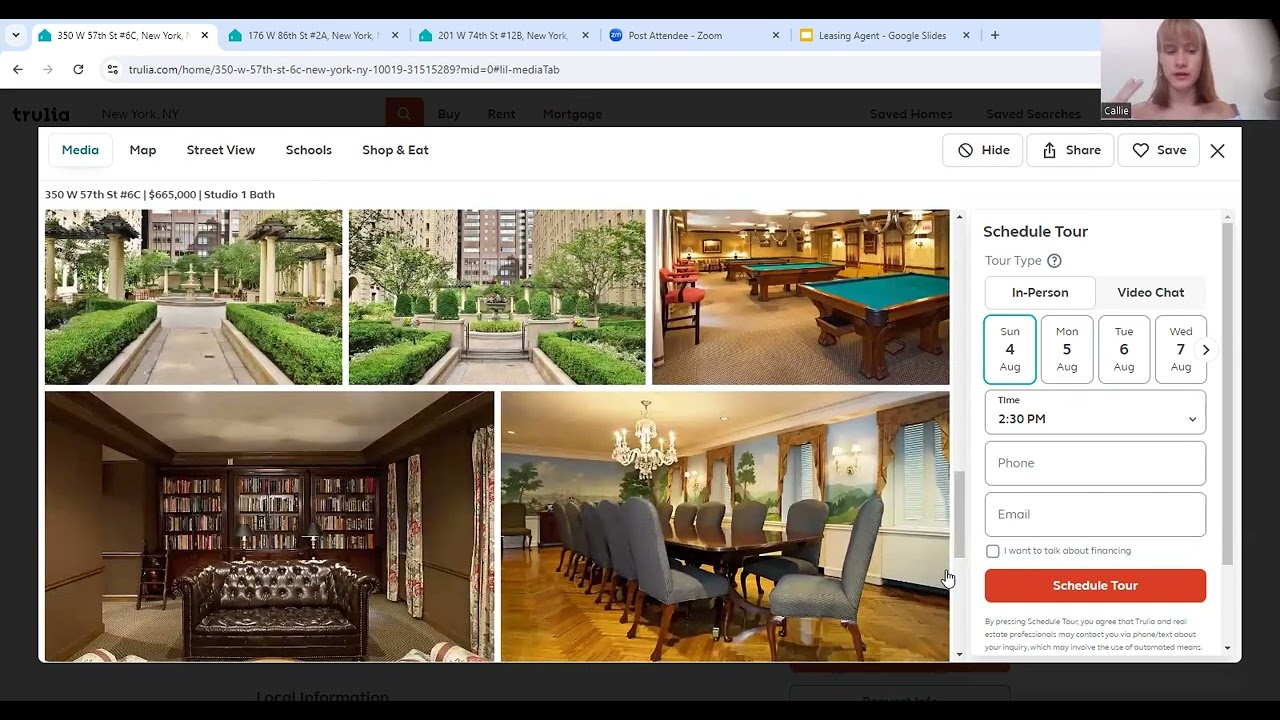Close the media gallery with X
Screen dimensions: 1280x720
1217,151
